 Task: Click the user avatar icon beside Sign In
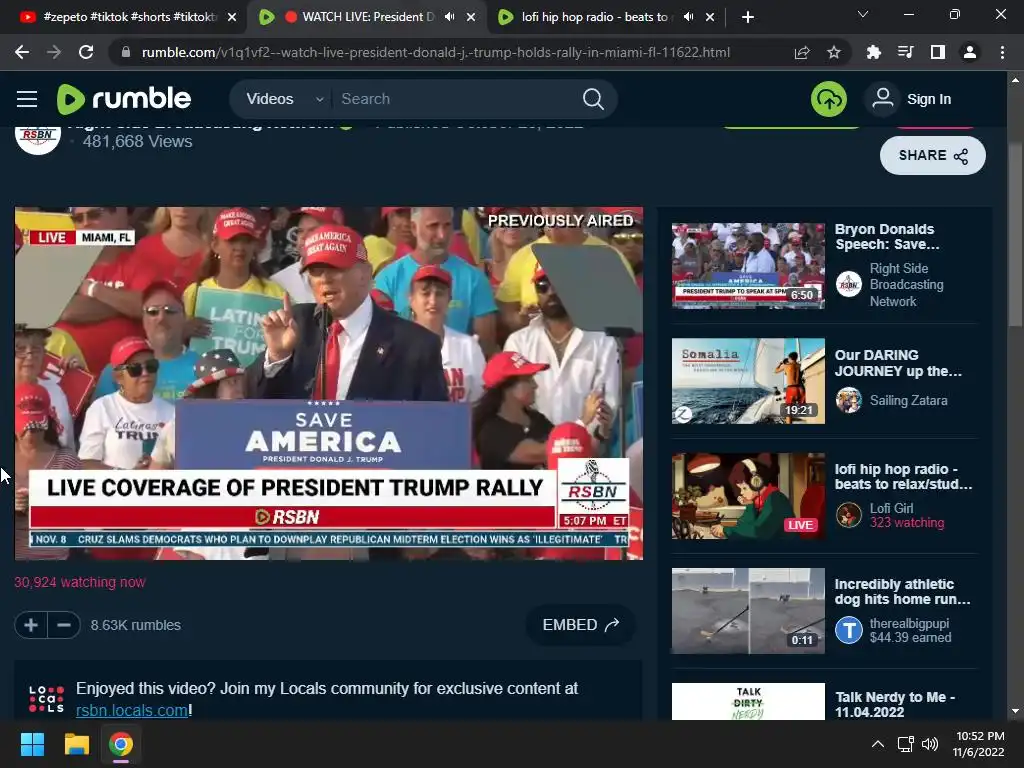tap(883, 99)
